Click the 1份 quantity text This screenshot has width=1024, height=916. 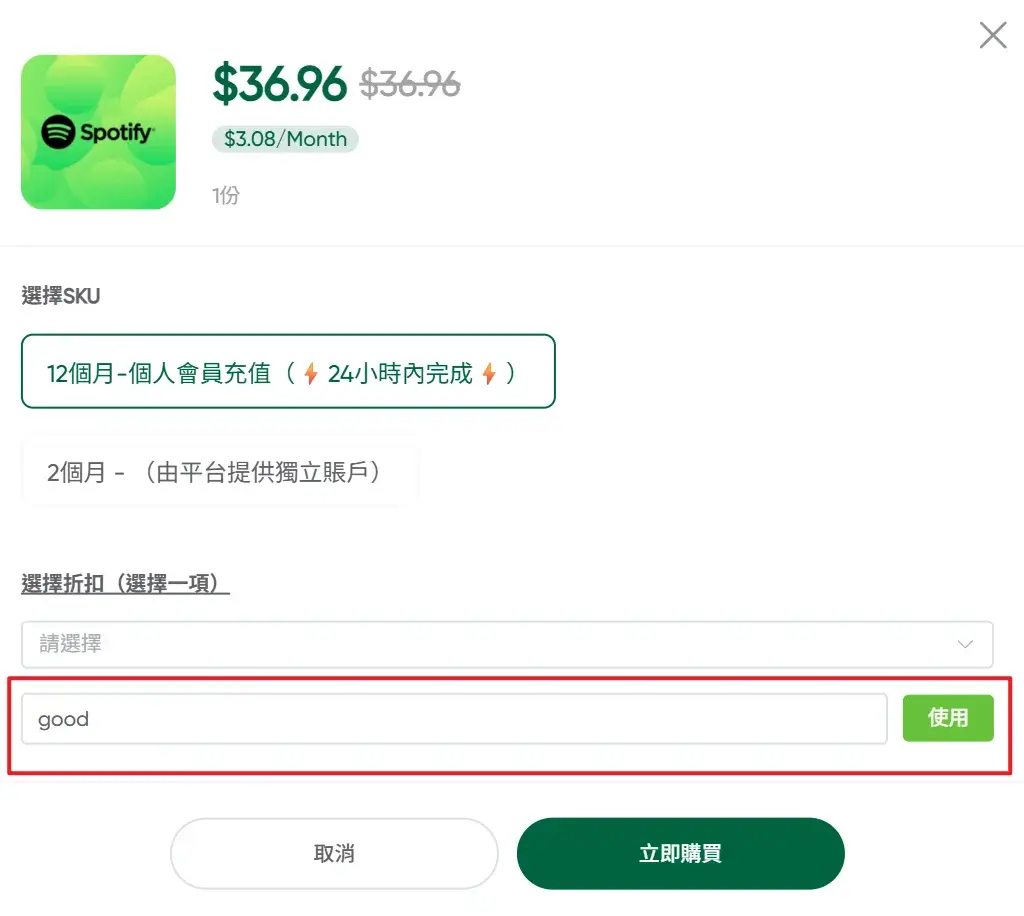tap(225, 195)
